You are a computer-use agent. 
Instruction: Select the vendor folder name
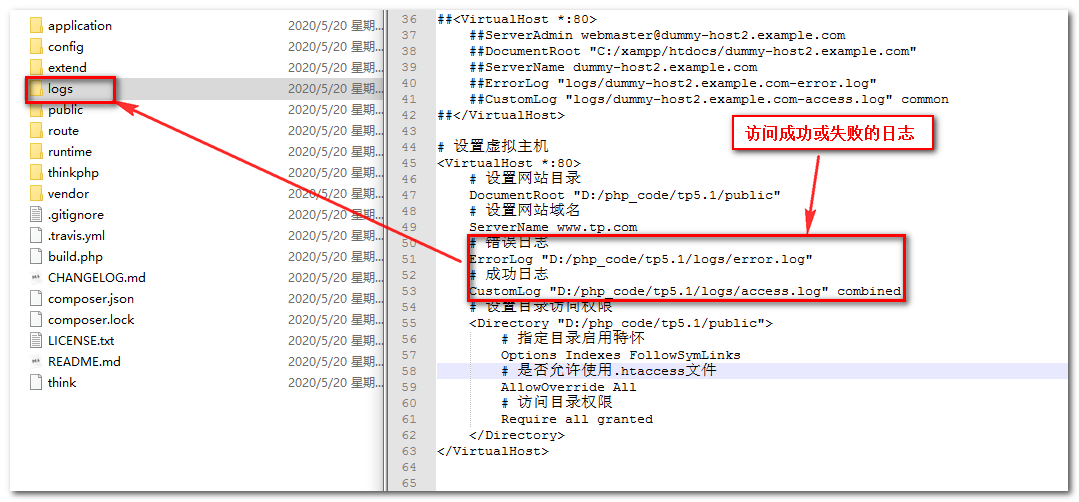(x=68, y=194)
